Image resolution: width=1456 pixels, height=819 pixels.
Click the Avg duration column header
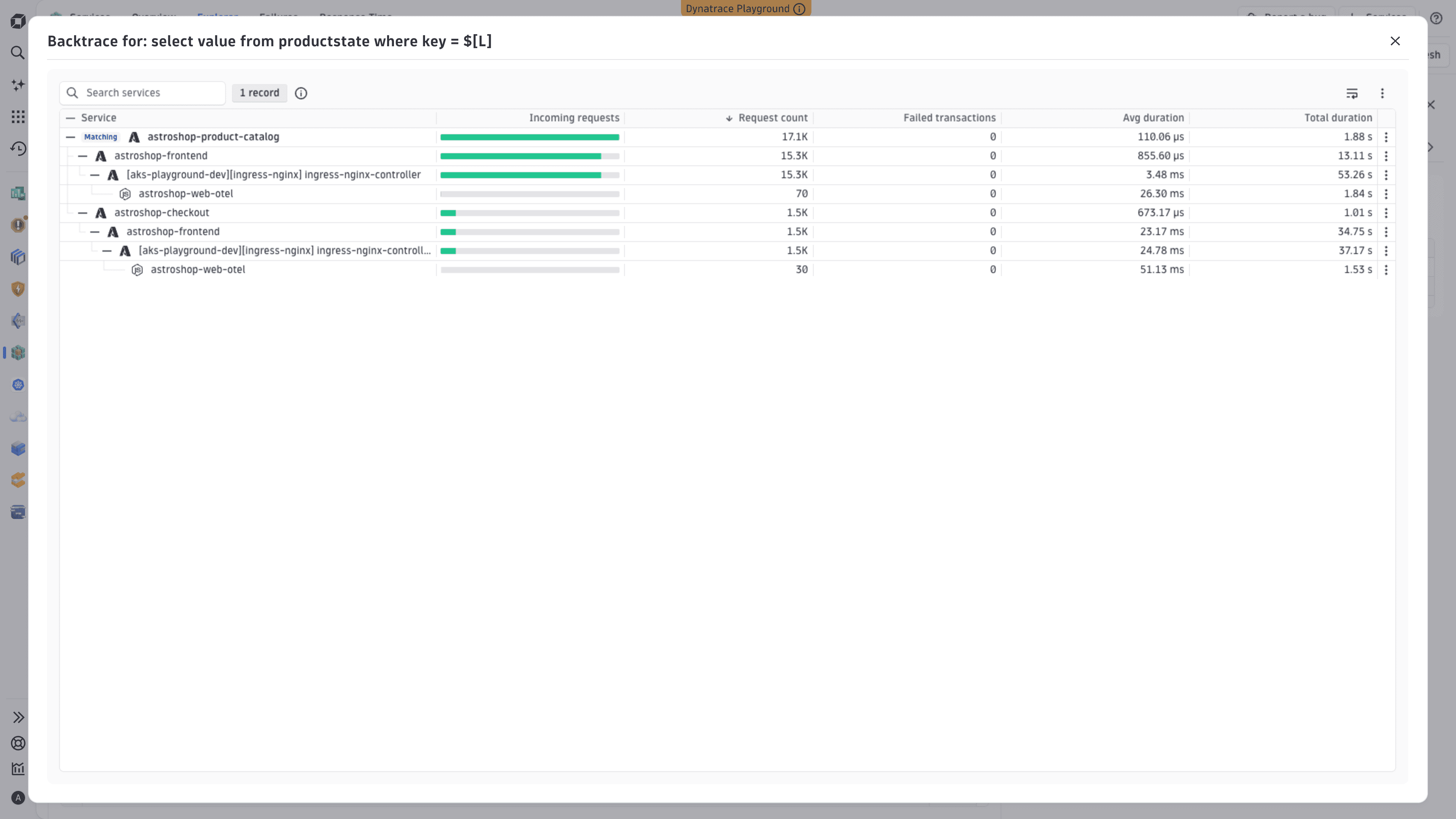(x=1153, y=118)
